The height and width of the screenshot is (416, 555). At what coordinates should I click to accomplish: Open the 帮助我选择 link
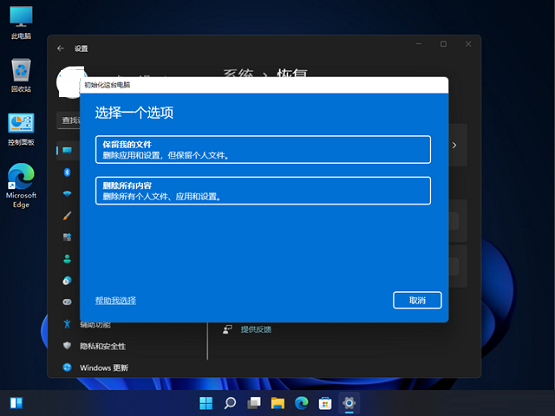point(115,301)
